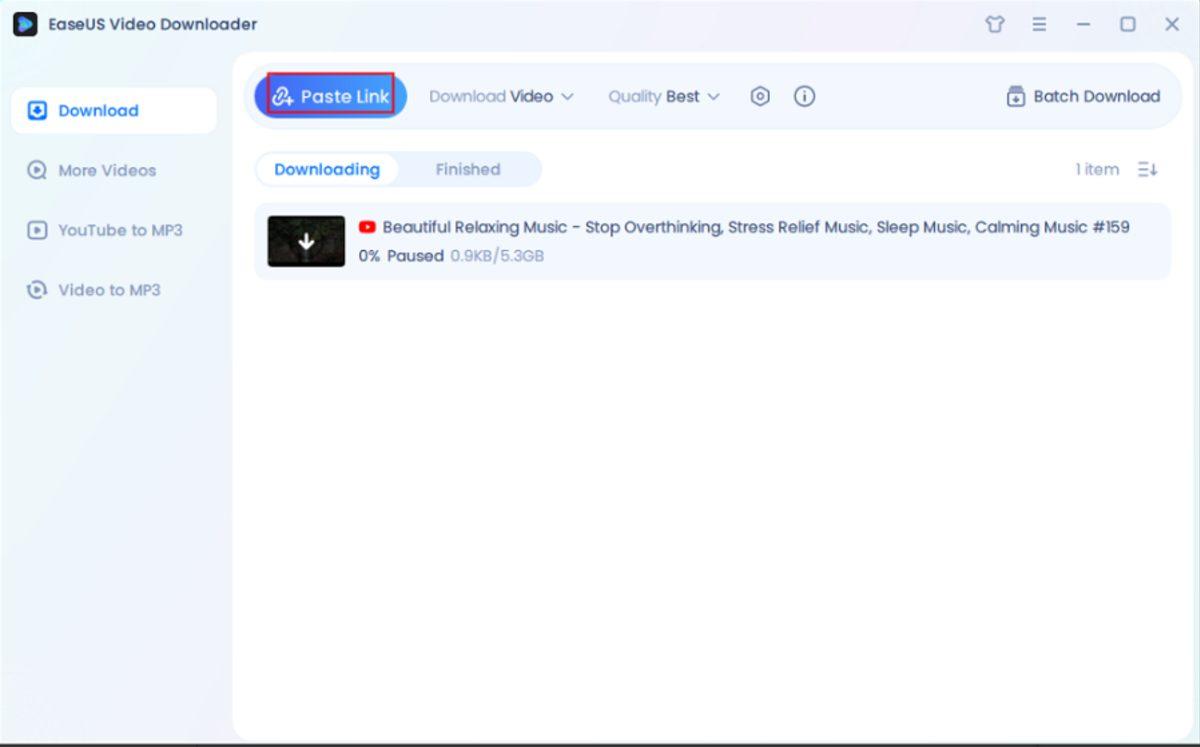Image resolution: width=1200 pixels, height=747 pixels.
Task: Click the sort order icon
Action: click(x=1147, y=170)
